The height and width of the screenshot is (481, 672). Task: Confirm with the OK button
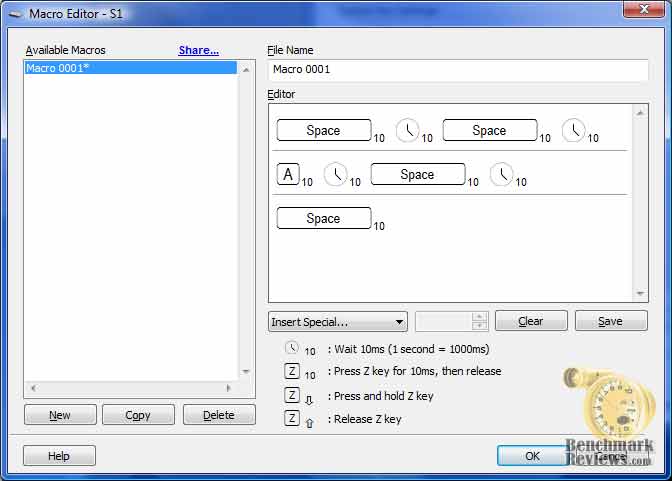[x=532, y=456]
